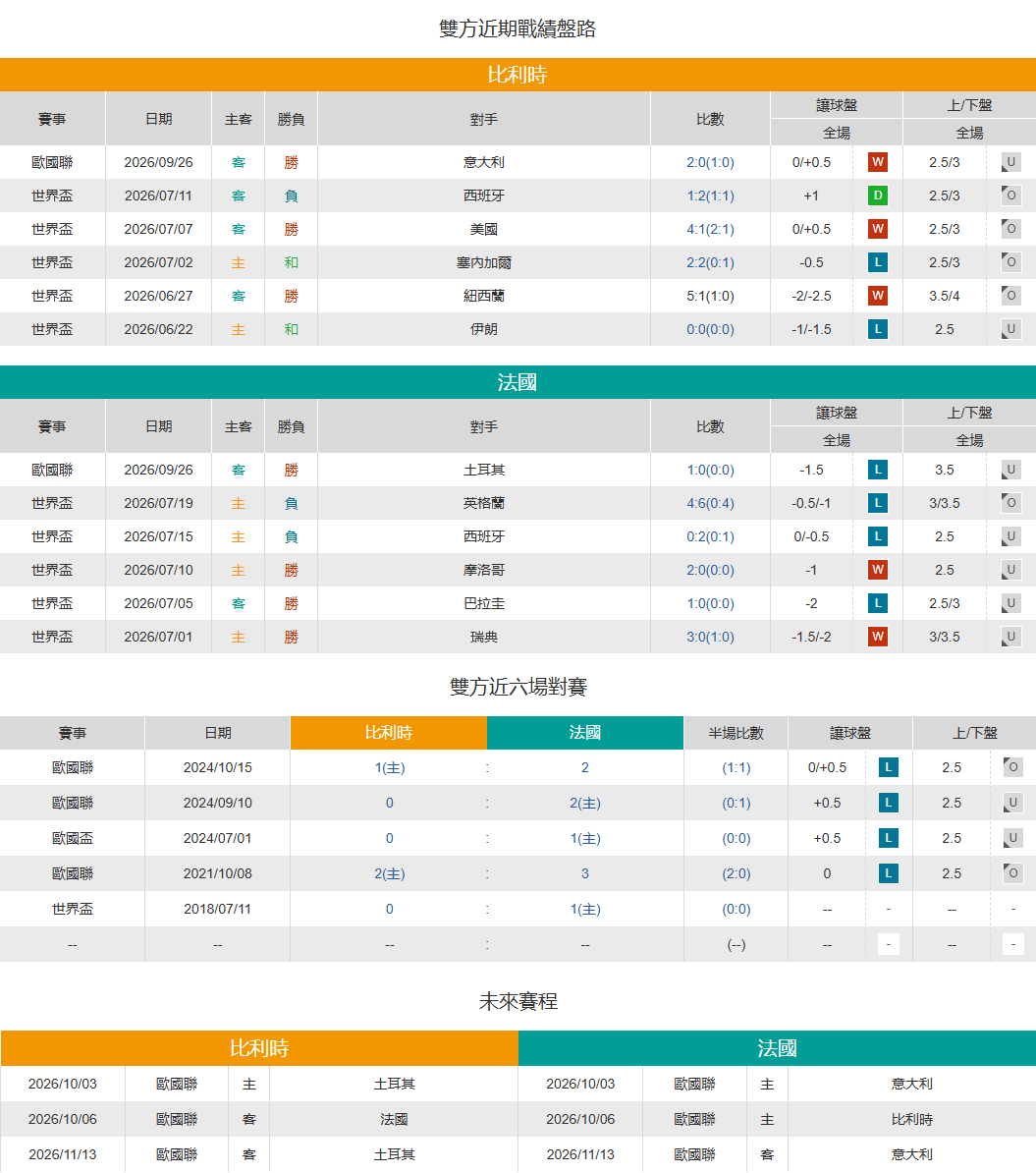Click the U over/under icon for Iran match

point(1010,329)
